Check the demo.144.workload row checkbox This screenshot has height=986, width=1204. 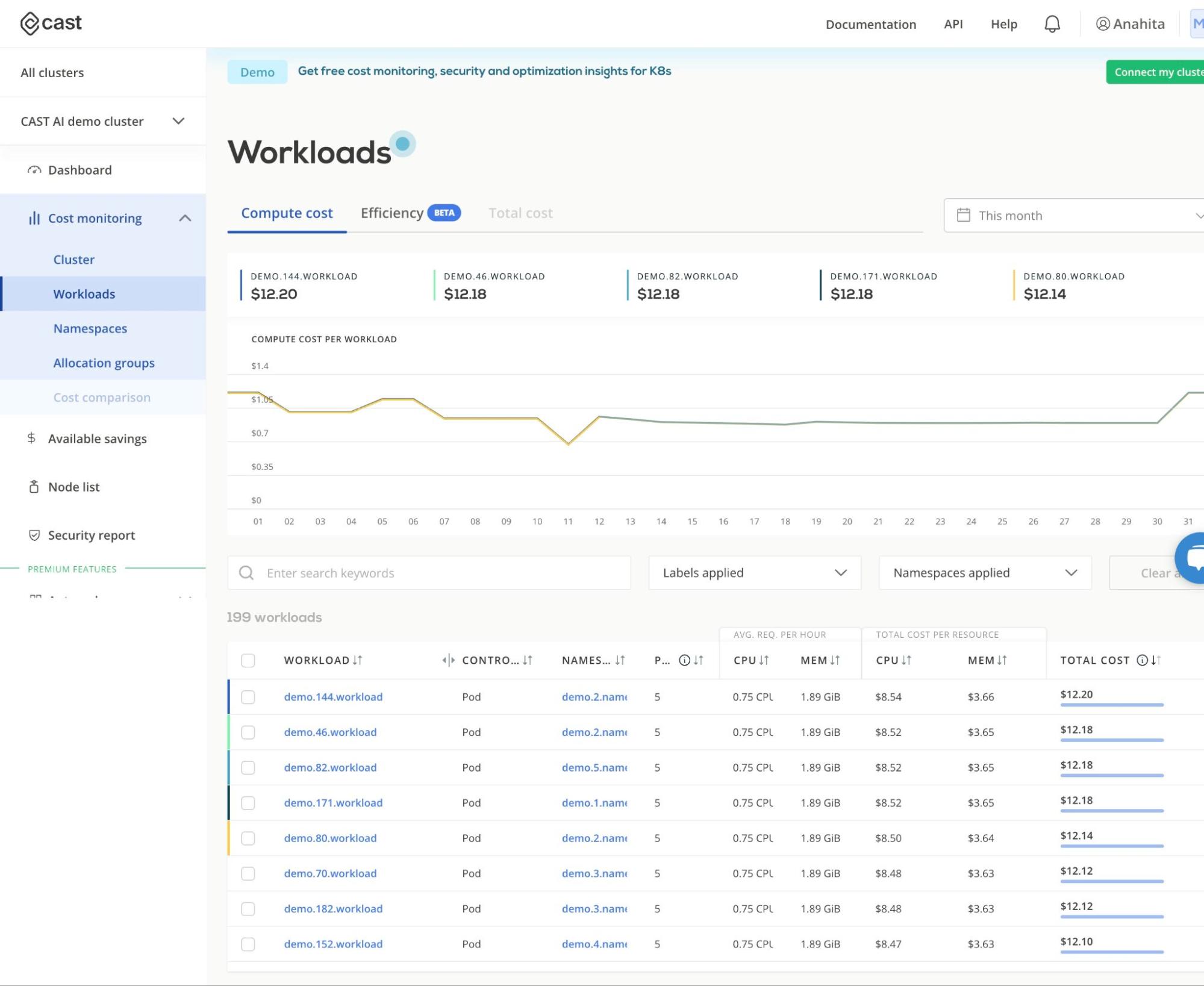click(248, 697)
